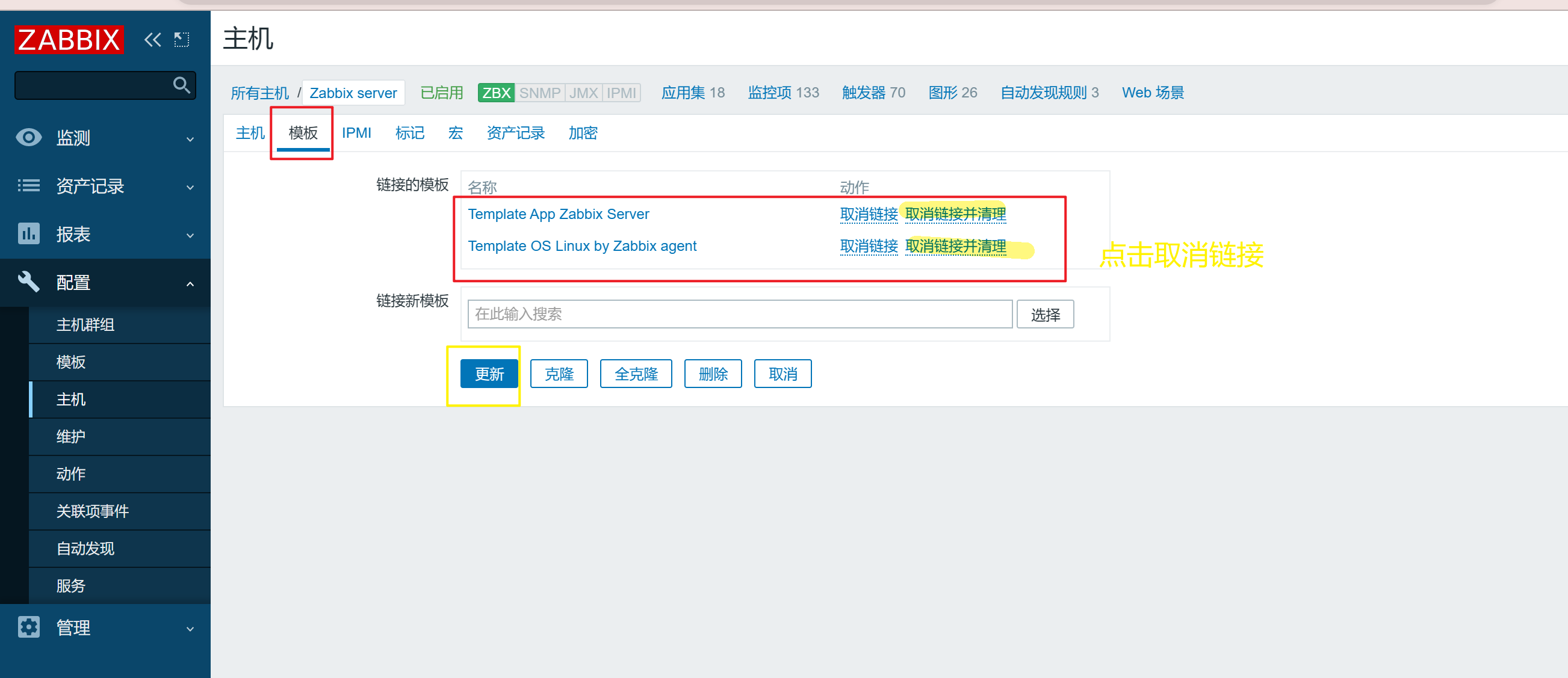Viewport: 1568px width, 678px height.
Task: Open 模板 in the sidebar submenu
Action: pos(120,362)
